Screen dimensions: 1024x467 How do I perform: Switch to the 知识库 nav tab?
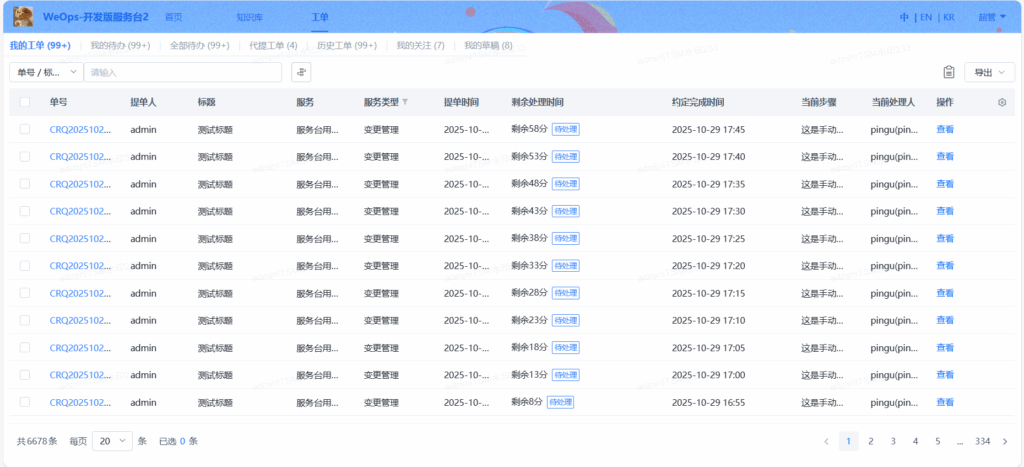250,17
